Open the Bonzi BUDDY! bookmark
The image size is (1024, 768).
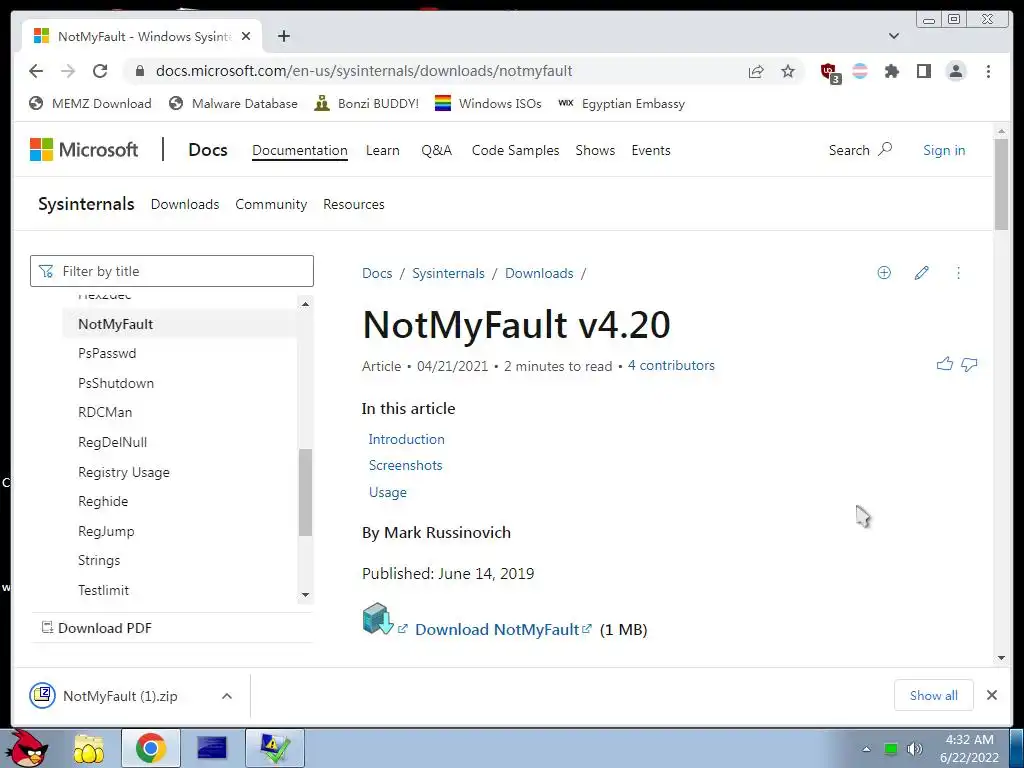tap(366, 103)
